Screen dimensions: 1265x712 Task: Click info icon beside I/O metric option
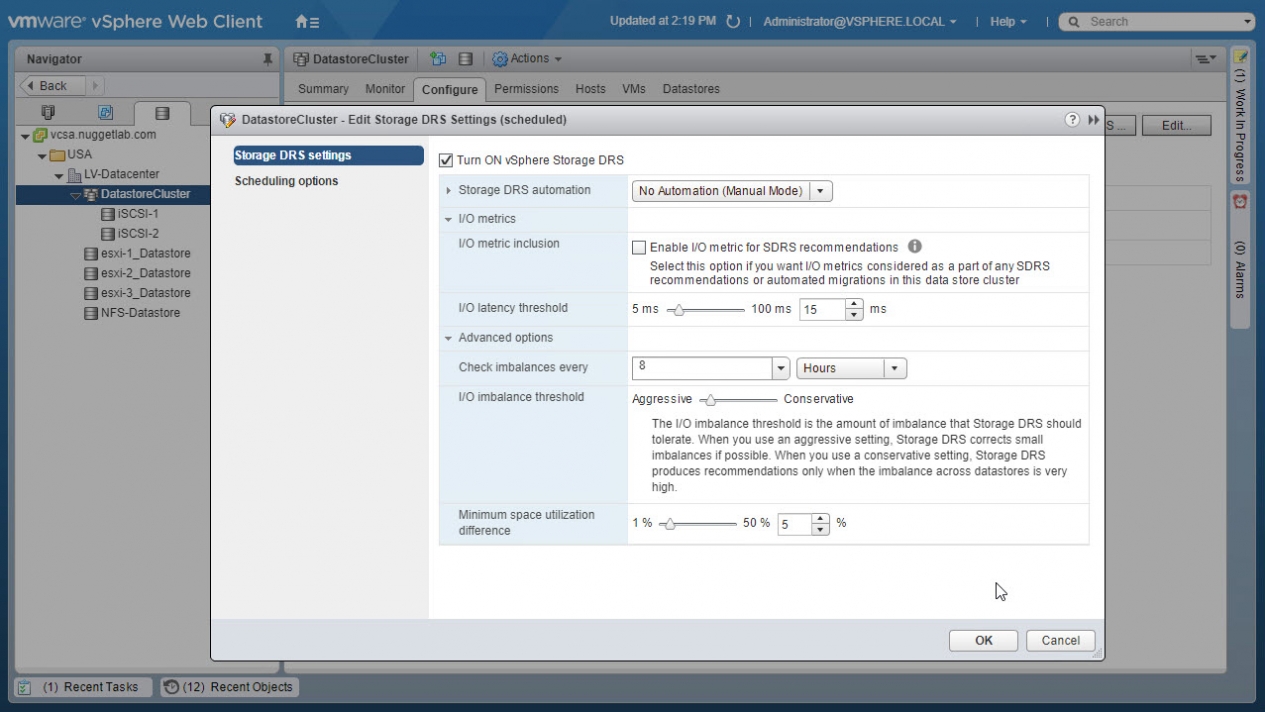click(x=914, y=247)
